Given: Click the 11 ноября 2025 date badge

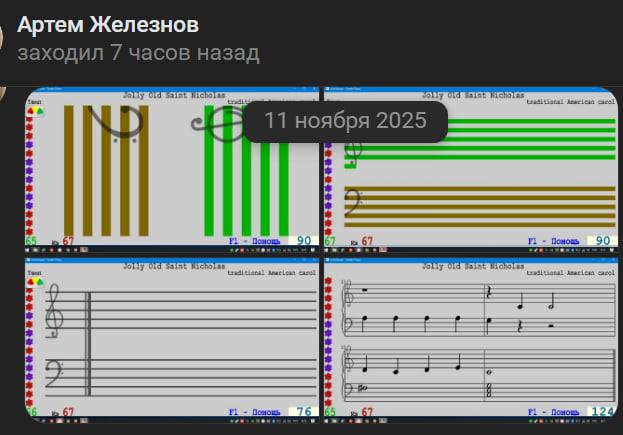Looking at the screenshot, I should 346,121.
